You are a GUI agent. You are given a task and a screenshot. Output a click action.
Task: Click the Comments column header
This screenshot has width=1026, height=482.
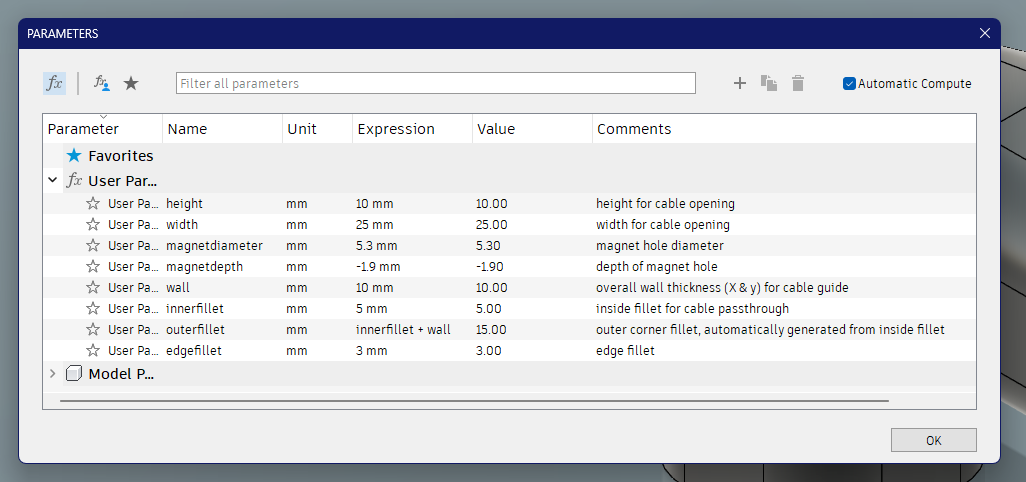pos(784,129)
